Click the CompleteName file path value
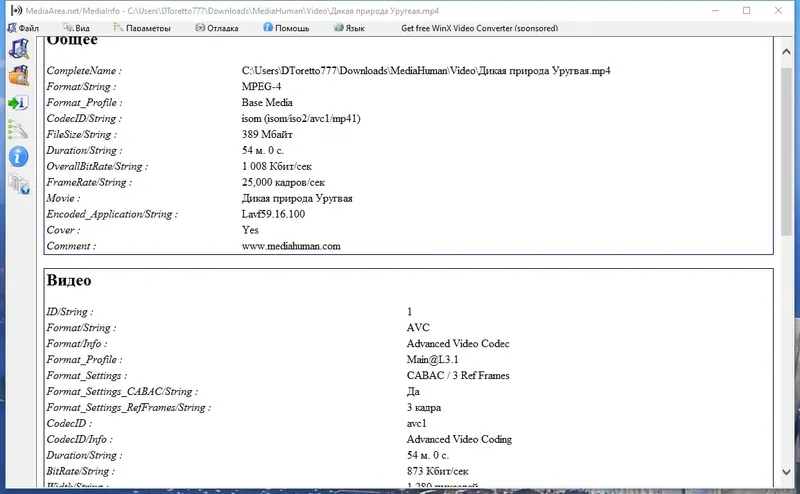This screenshot has width=800, height=494. coord(426,70)
